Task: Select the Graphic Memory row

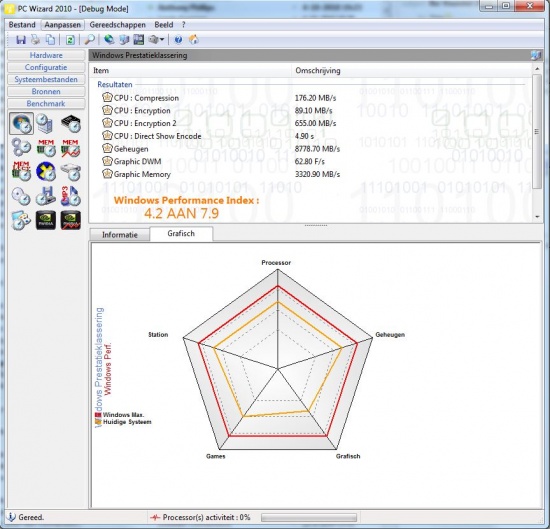Action: [x=311, y=174]
